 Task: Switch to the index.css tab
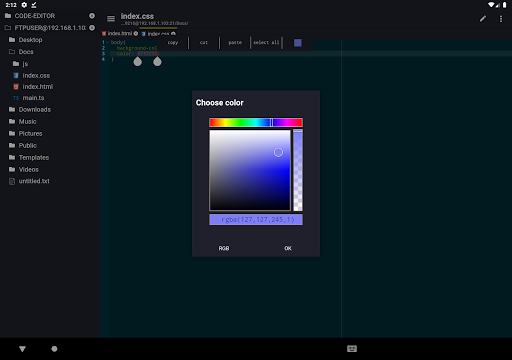pyautogui.click(x=158, y=34)
